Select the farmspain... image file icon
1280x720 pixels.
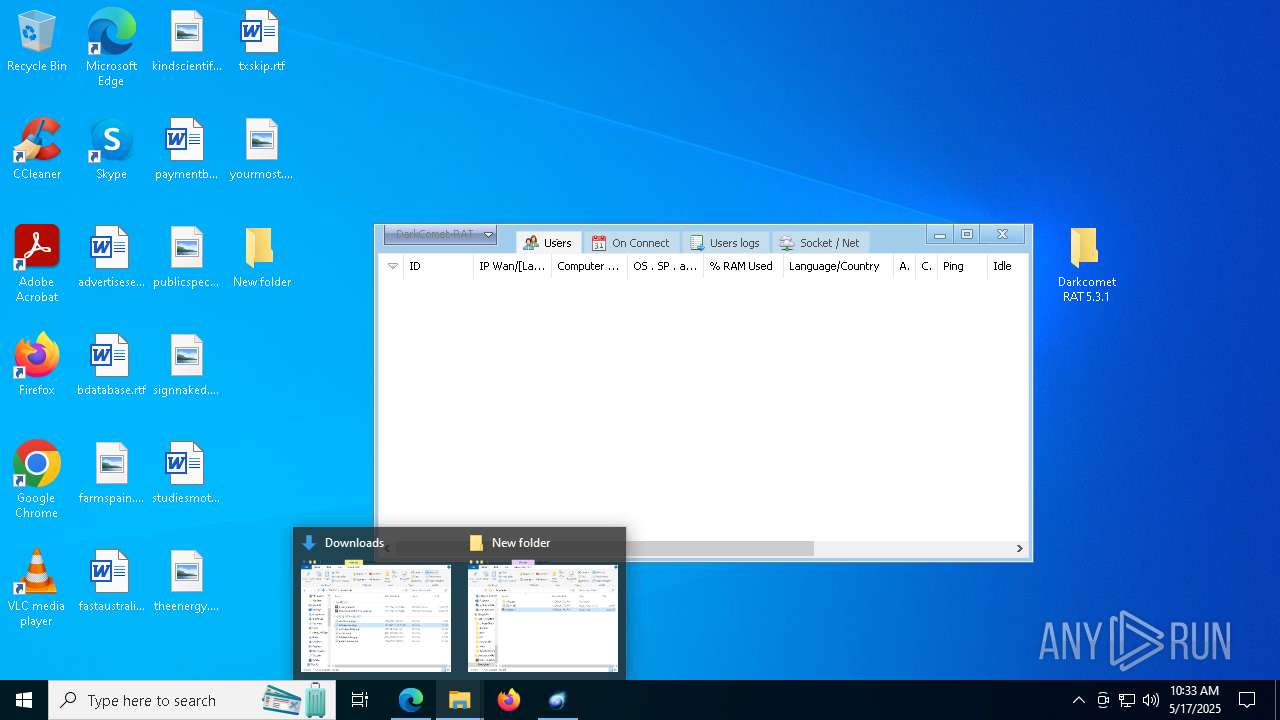tap(111, 474)
